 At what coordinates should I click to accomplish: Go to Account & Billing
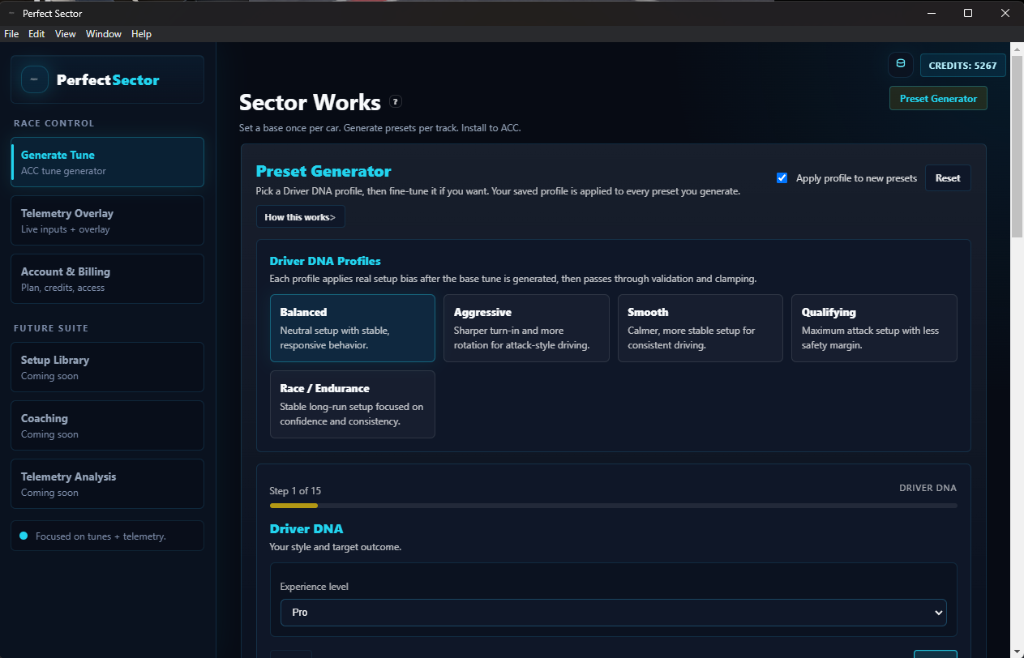[107, 279]
